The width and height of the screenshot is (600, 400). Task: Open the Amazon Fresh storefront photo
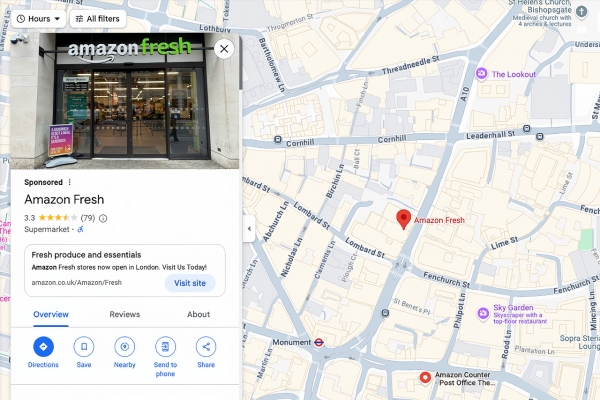[x=125, y=101]
